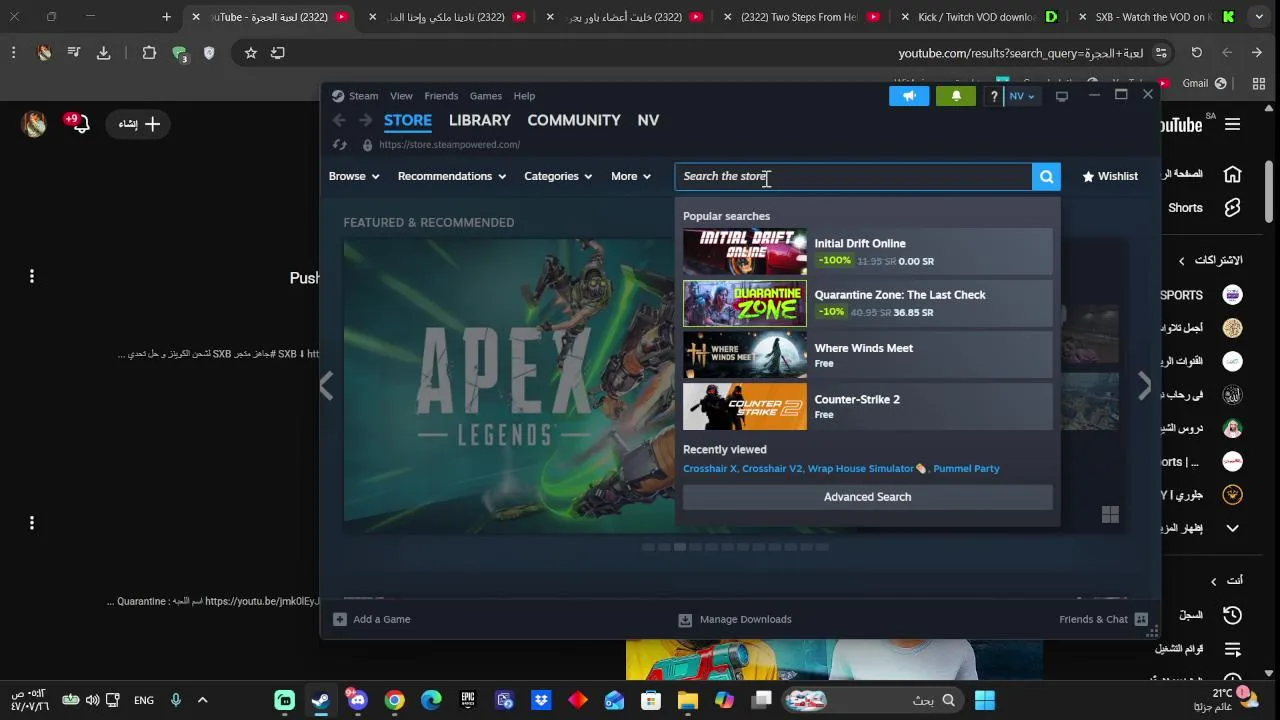This screenshot has width=1280, height=720.
Task: Open the Friends menu in Steam
Action: [x=441, y=96]
